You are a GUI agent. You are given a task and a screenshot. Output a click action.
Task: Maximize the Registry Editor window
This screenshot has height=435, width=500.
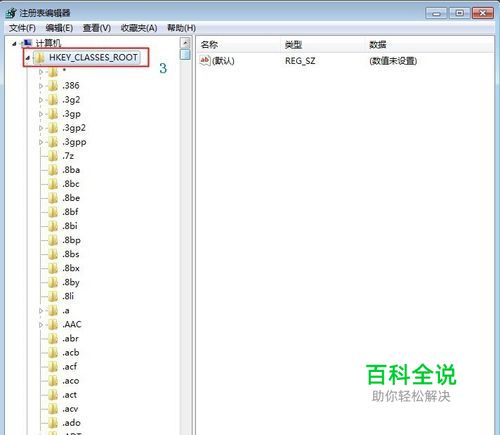point(459,13)
